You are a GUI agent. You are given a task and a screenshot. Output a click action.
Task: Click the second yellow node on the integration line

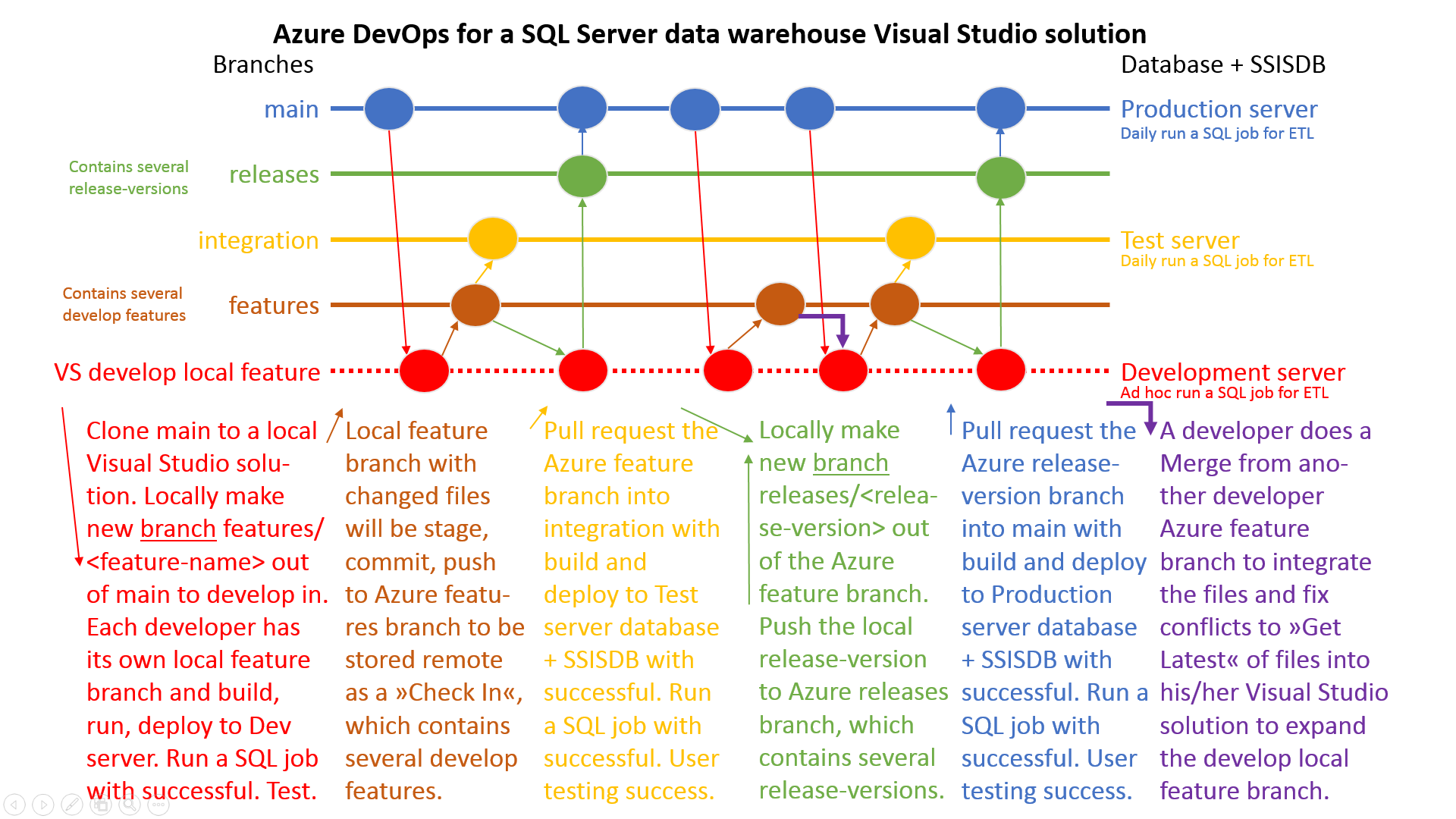point(911,237)
